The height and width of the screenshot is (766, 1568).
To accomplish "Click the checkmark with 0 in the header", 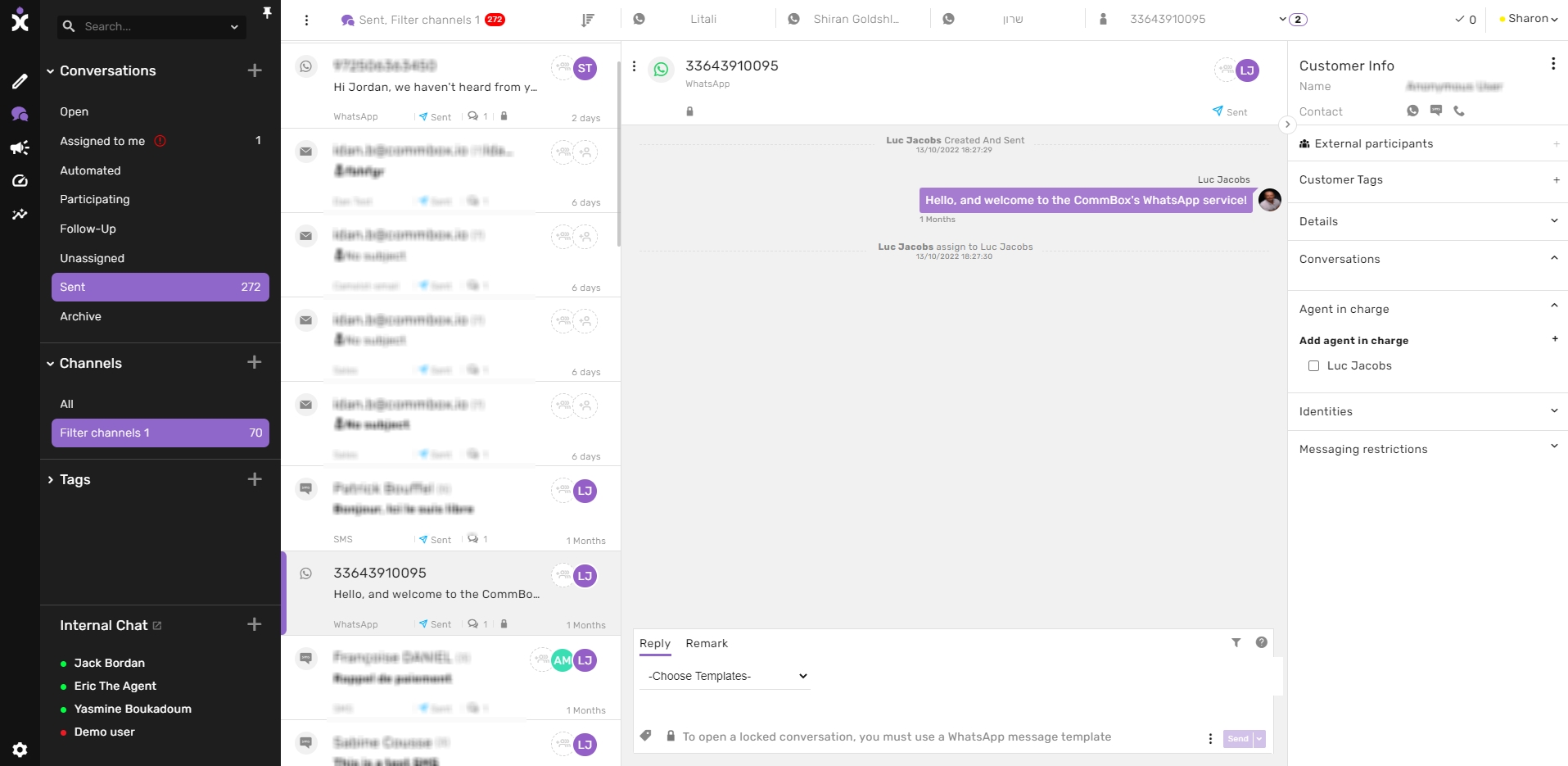I will click(x=1466, y=19).
